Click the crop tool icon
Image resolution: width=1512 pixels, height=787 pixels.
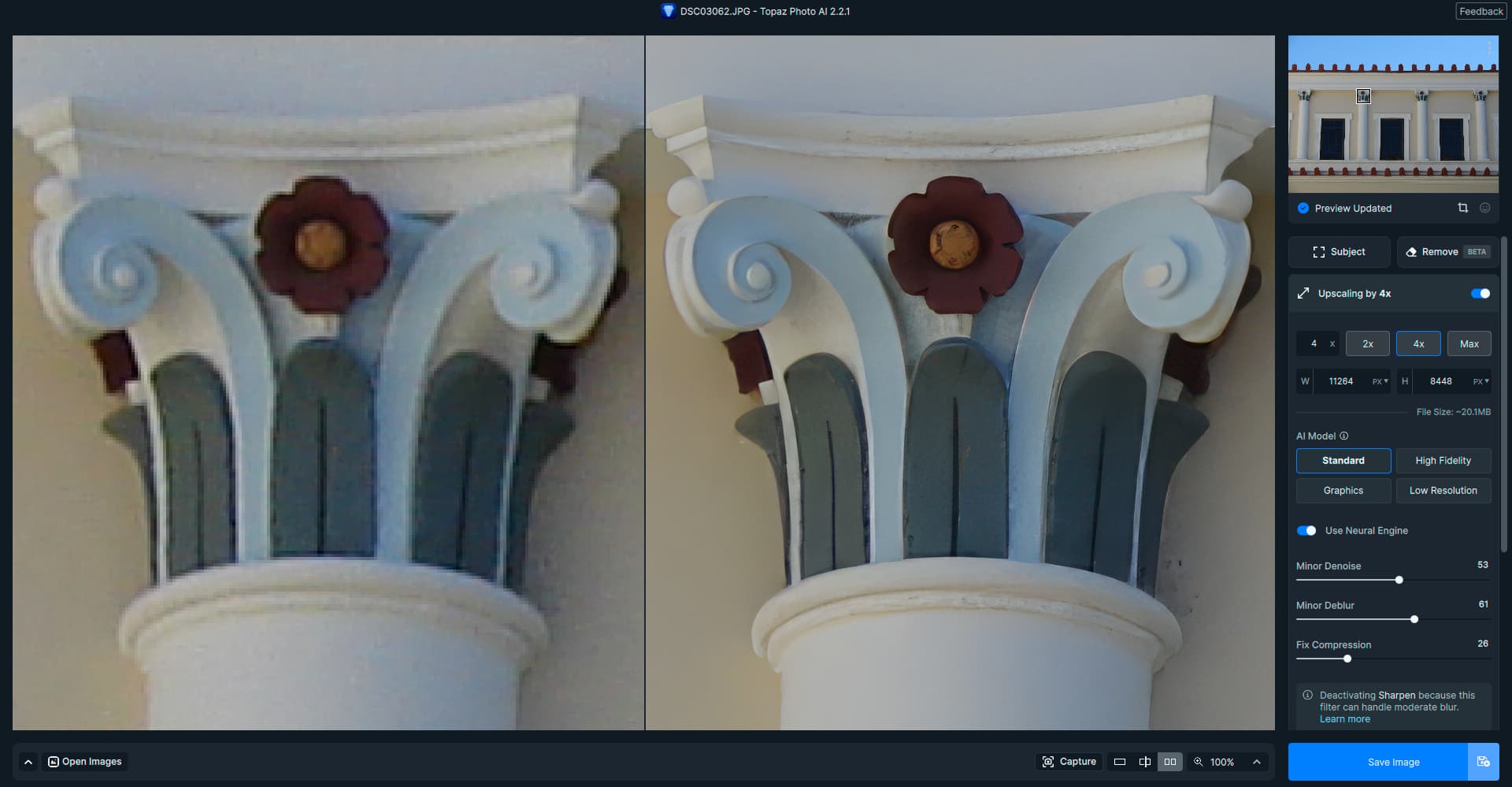[1462, 208]
